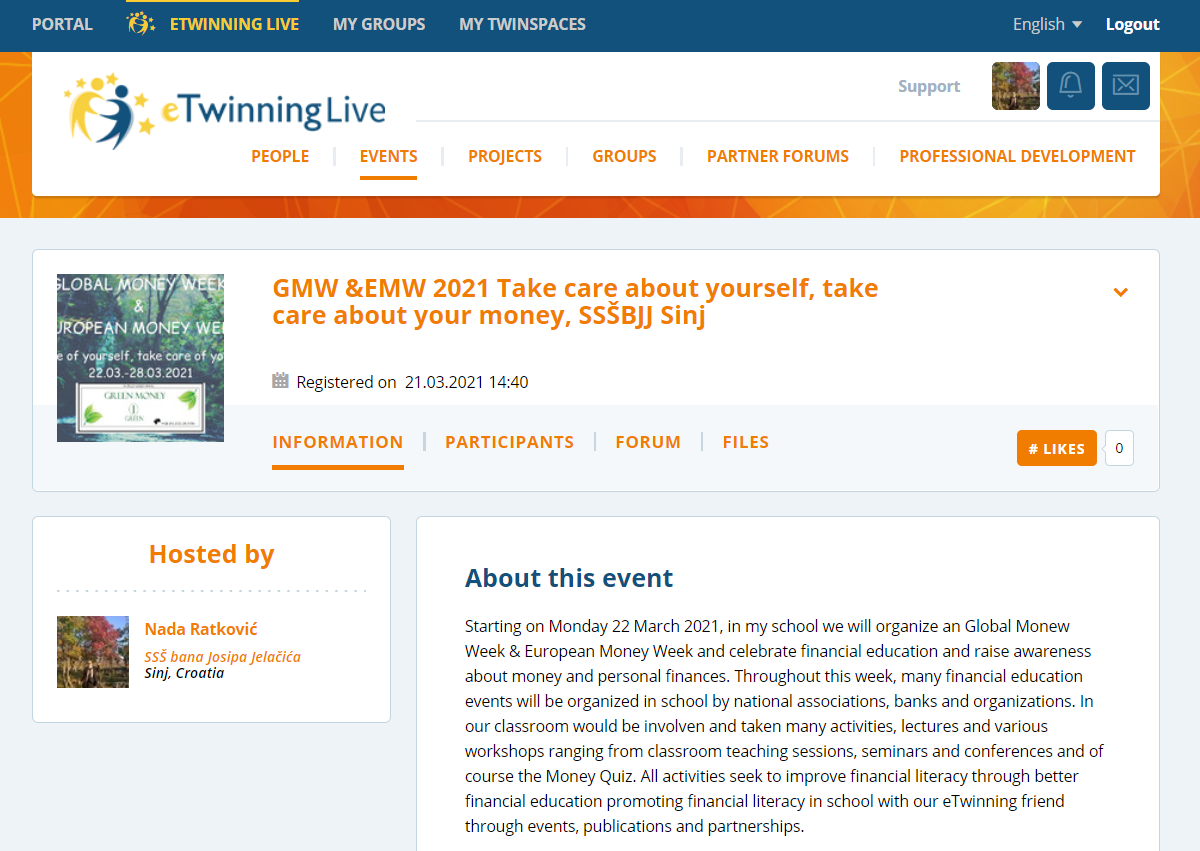Navigate to PROJECTS section

505,156
